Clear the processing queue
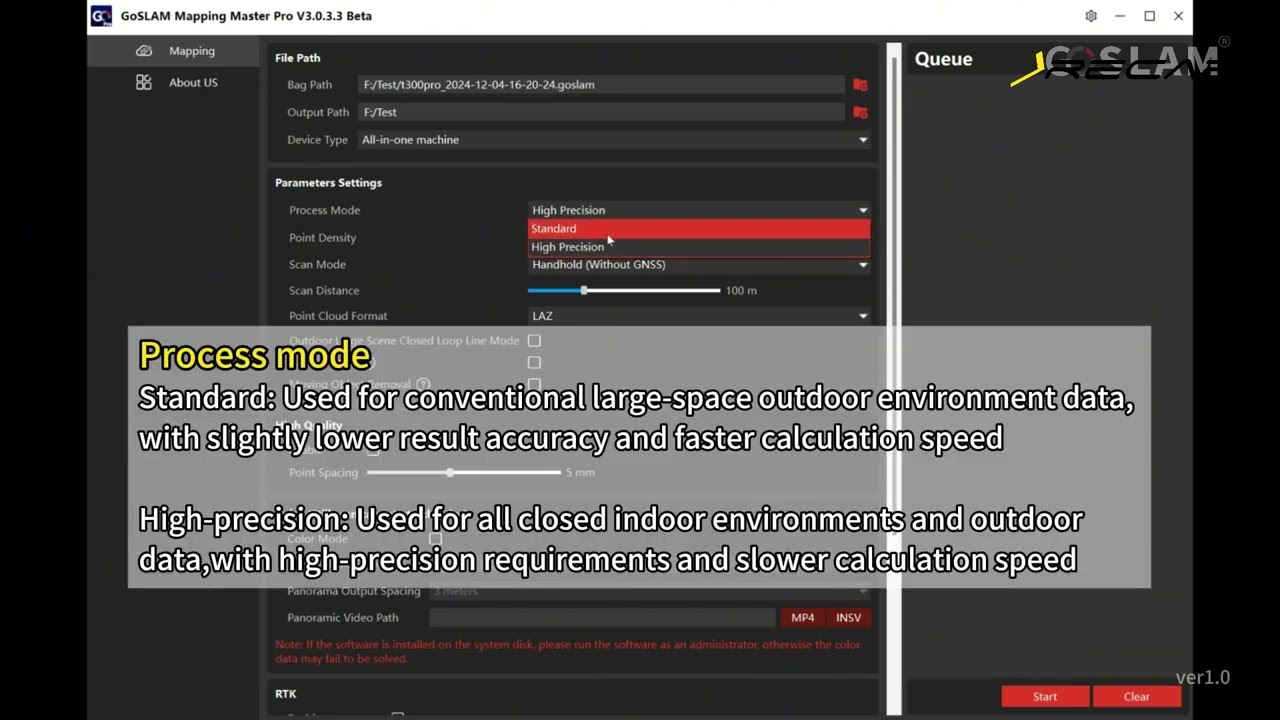The image size is (1280, 720). (x=1137, y=697)
